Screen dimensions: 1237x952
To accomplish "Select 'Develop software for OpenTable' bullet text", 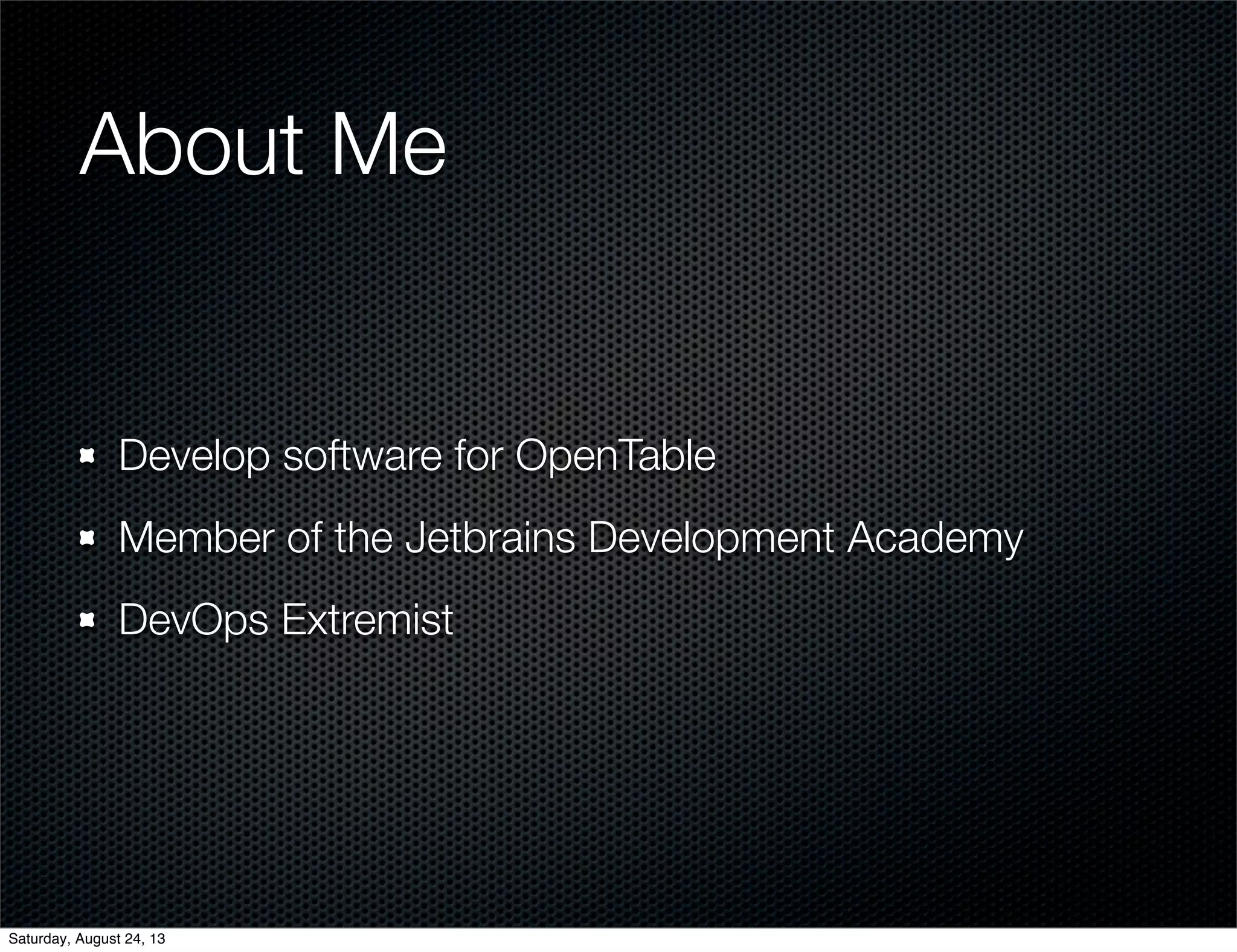I will (x=417, y=456).
